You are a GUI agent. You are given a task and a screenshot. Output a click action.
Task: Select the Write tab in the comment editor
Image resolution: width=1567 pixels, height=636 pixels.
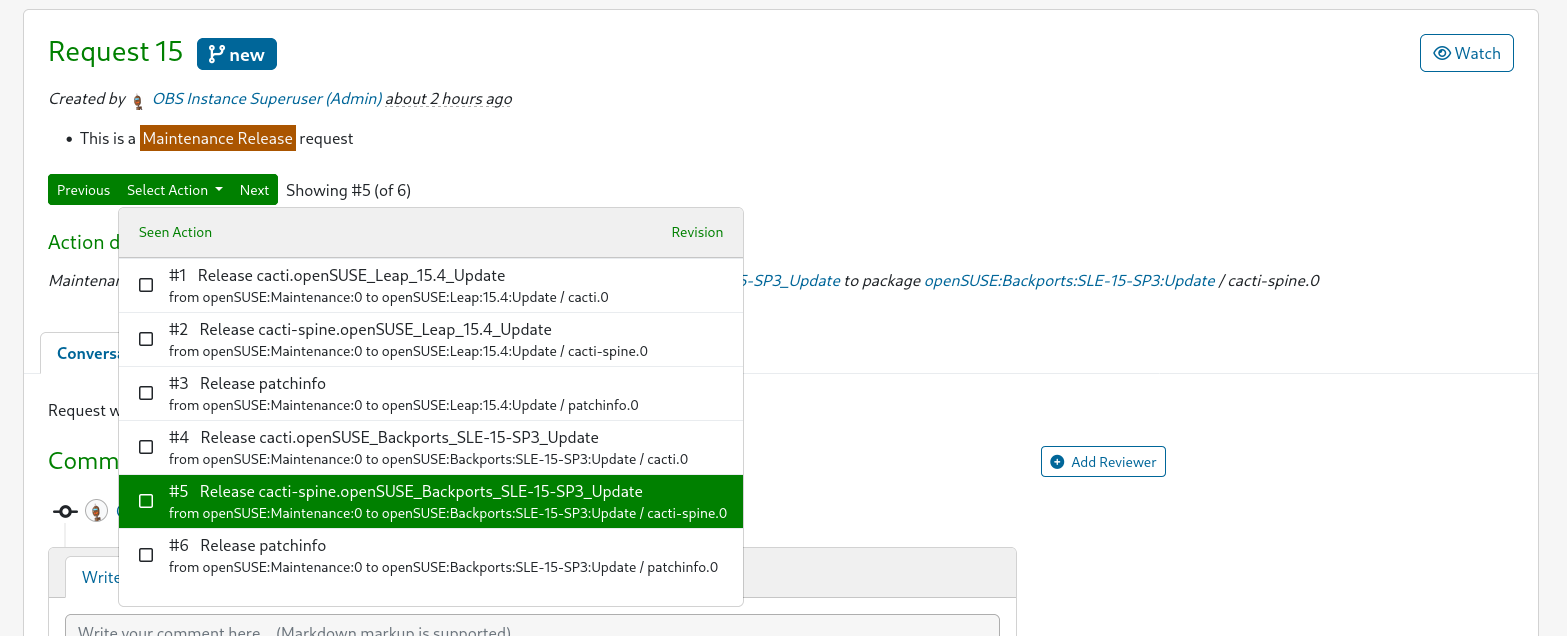tap(101, 577)
